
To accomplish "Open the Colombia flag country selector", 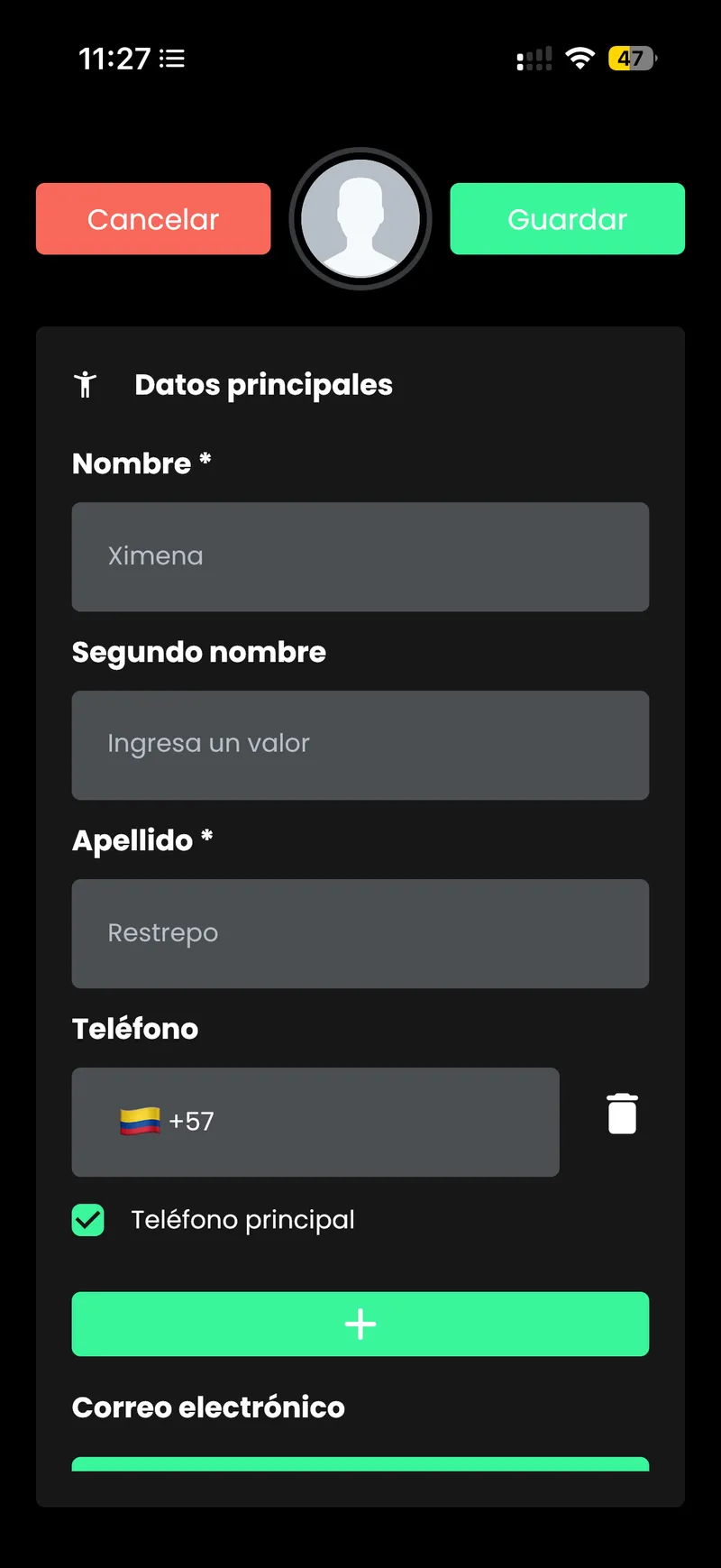I will click(140, 1122).
